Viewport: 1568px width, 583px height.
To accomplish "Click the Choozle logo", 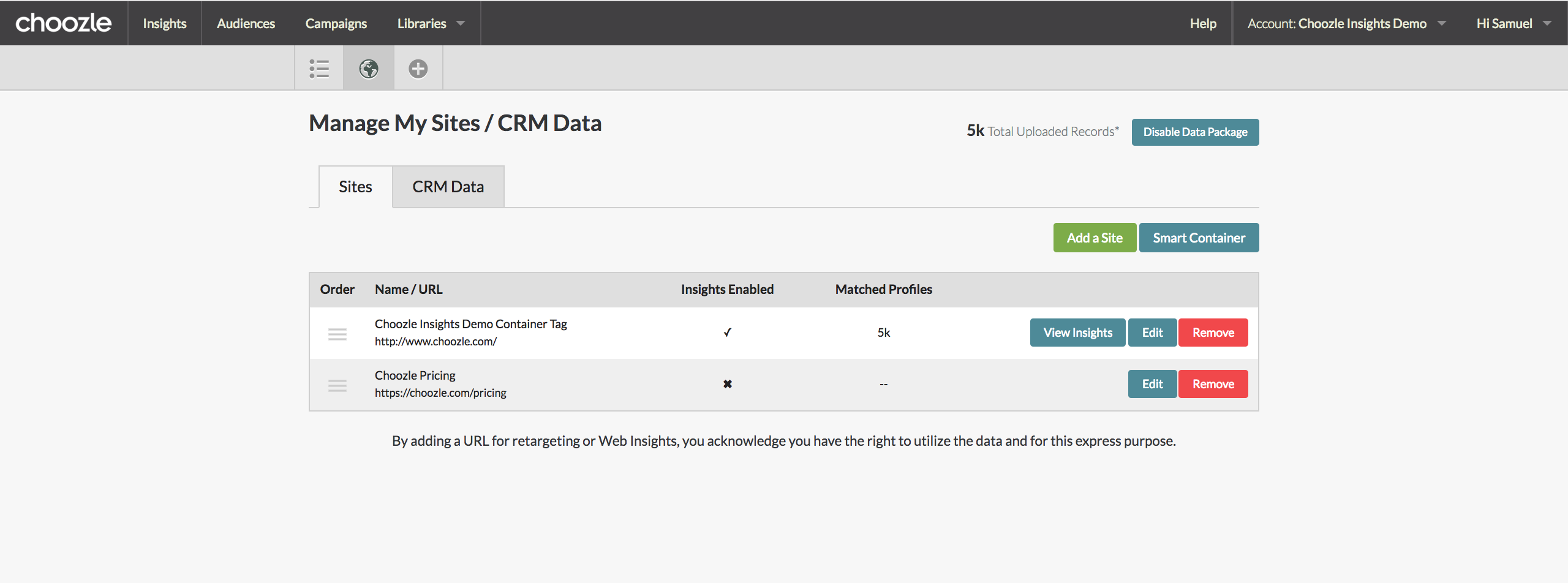I will [x=63, y=23].
